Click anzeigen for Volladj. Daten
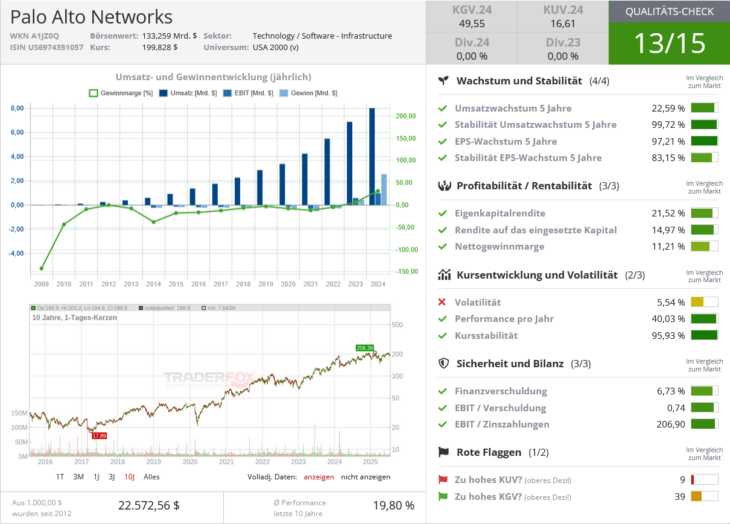The width and height of the screenshot is (730, 524). (319, 477)
